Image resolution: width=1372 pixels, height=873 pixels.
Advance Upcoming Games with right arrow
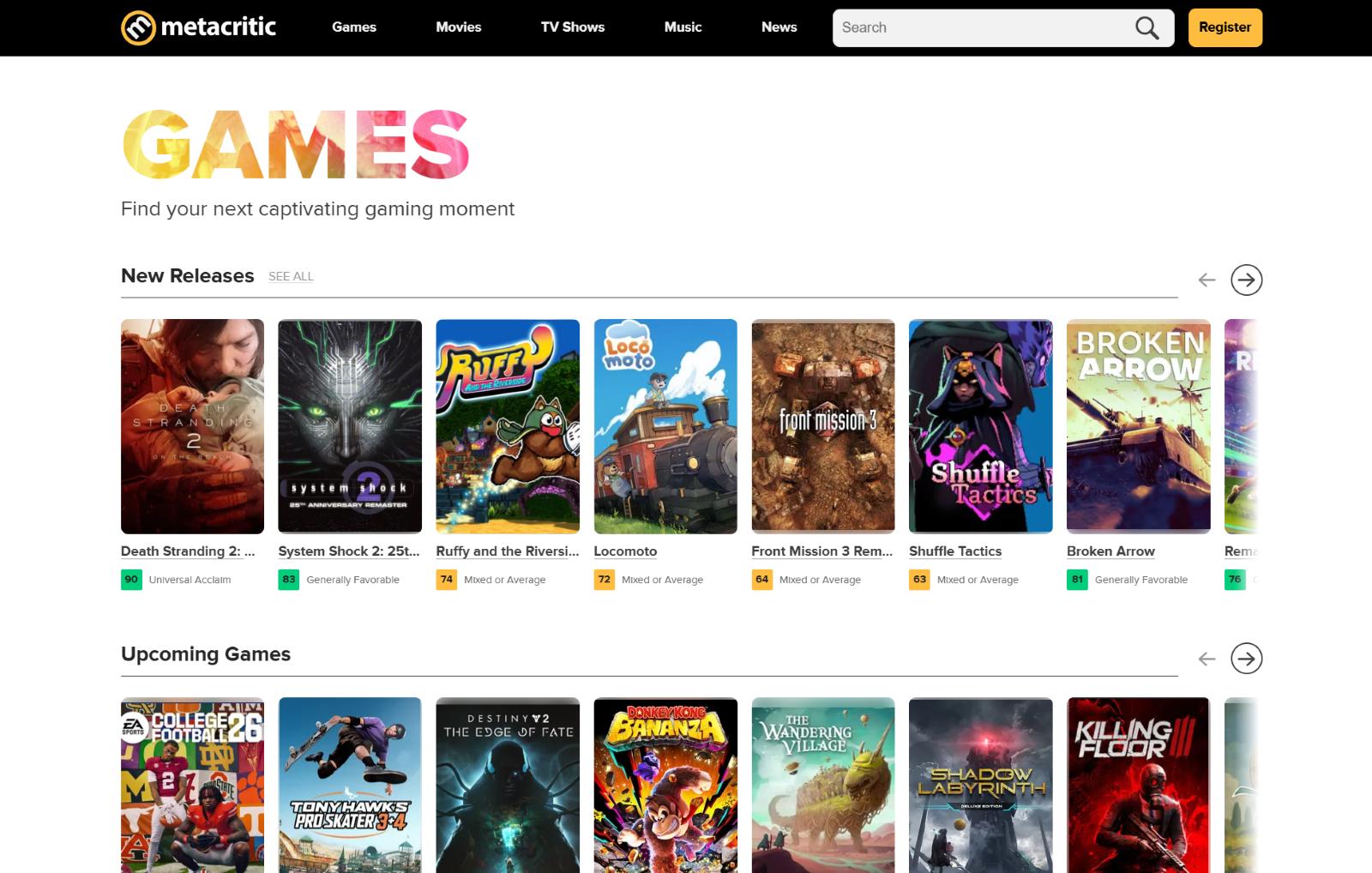[1246, 659]
